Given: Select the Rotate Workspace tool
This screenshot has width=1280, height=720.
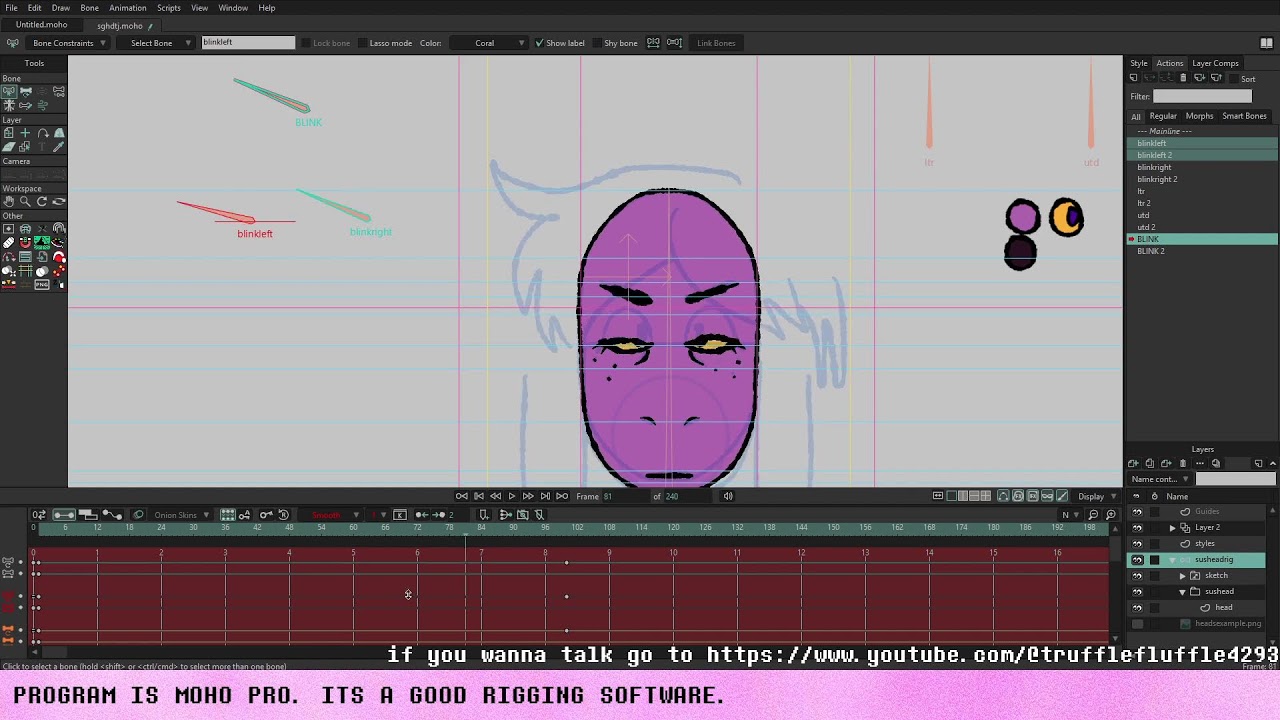Looking at the screenshot, I should click(x=42, y=201).
